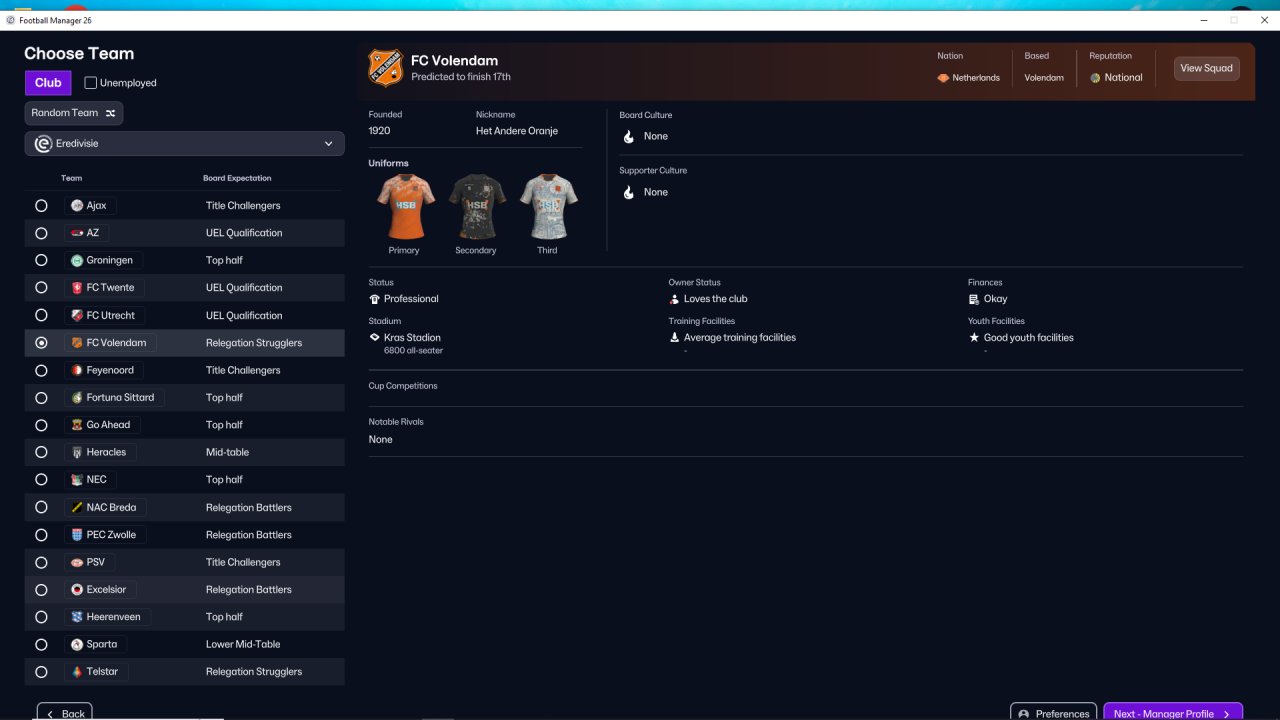Activate the Club mode tab
1280x720 pixels.
coord(48,83)
